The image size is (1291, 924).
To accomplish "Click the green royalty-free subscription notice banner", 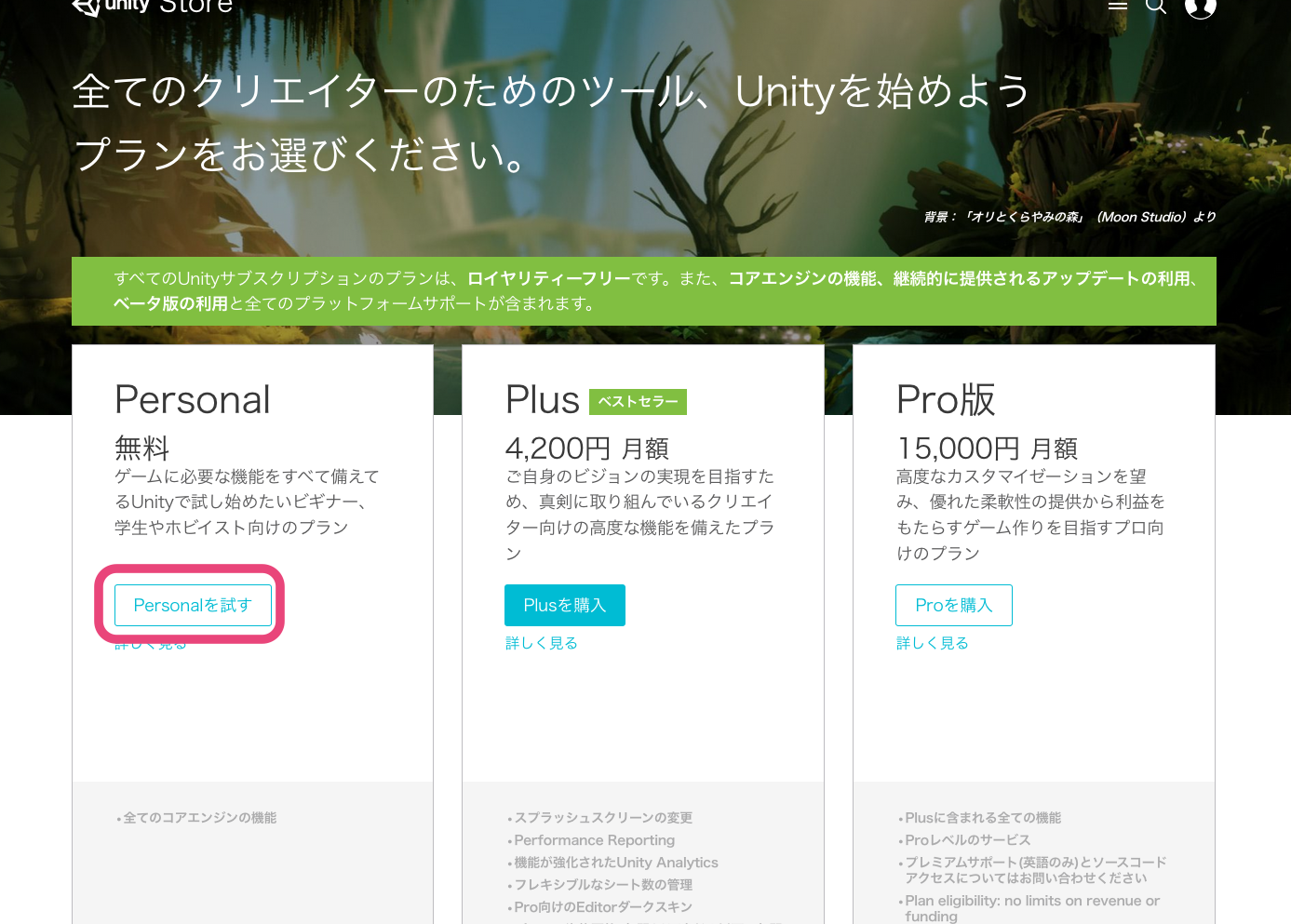I will (644, 291).
